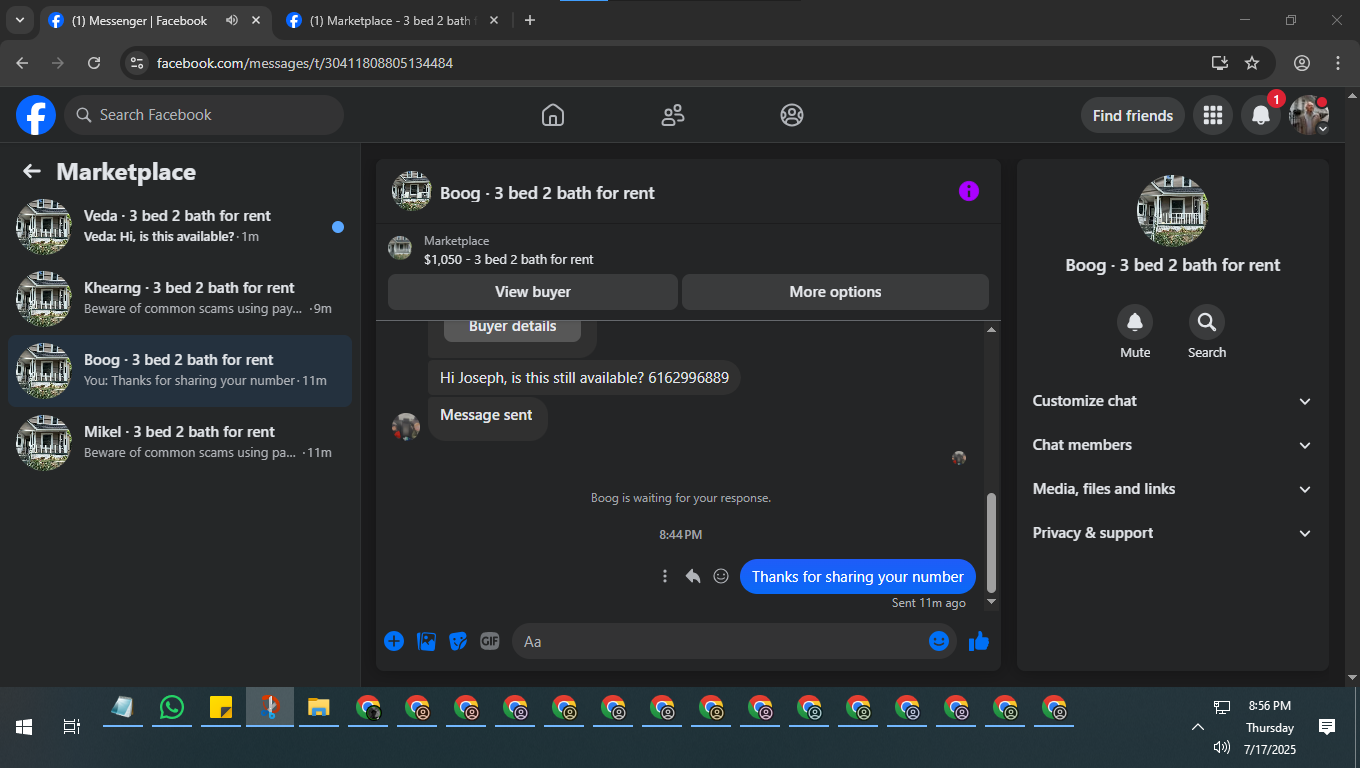Open Task View on the taskbar
This screenshot has width=1360, height=768.
[72, 727]
